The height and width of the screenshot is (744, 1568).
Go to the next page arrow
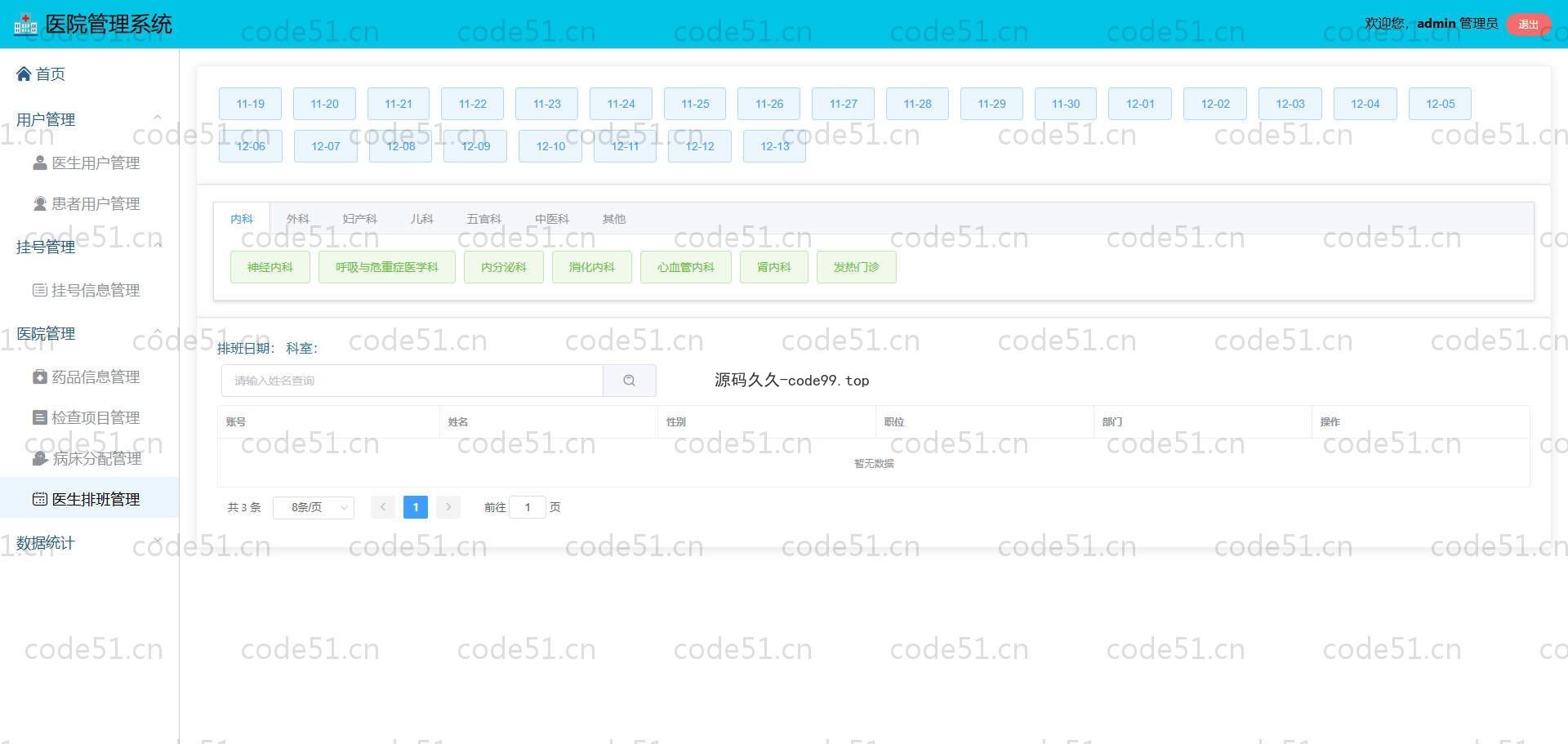click(448, 507)
